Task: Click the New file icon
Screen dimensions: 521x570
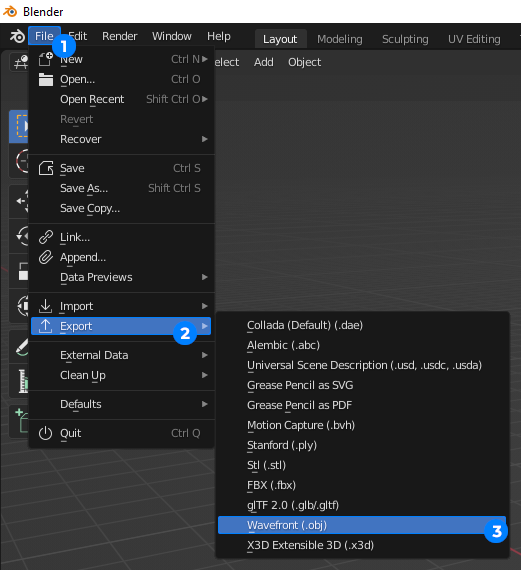Action: pyautogui.click(x=46, y=59)
